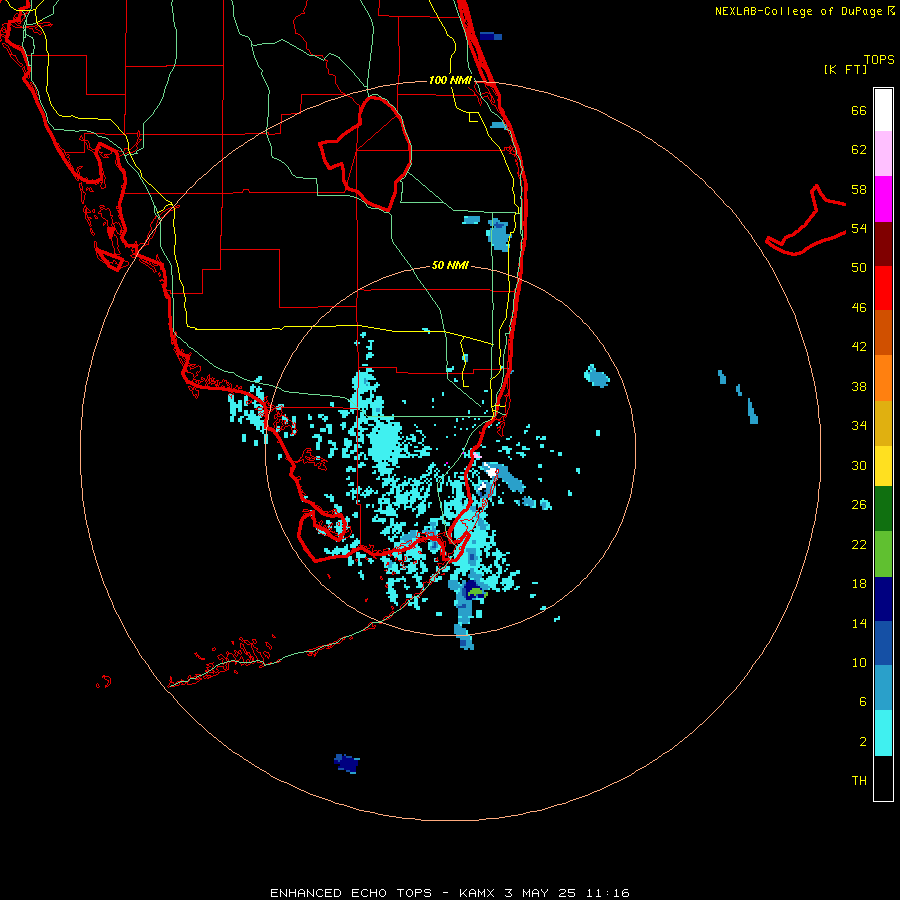The height and width of the screenshot is (900, 900).
Task: Click the Lake Okeechobee outline
Action: (x=366, y=154)
